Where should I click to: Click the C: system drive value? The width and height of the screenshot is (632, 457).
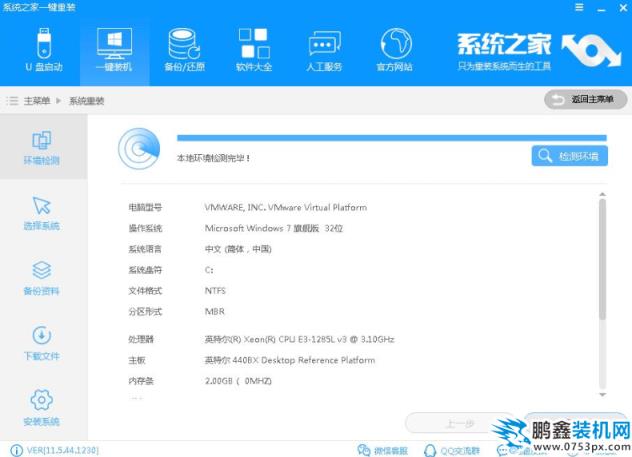tap(209, 270)
